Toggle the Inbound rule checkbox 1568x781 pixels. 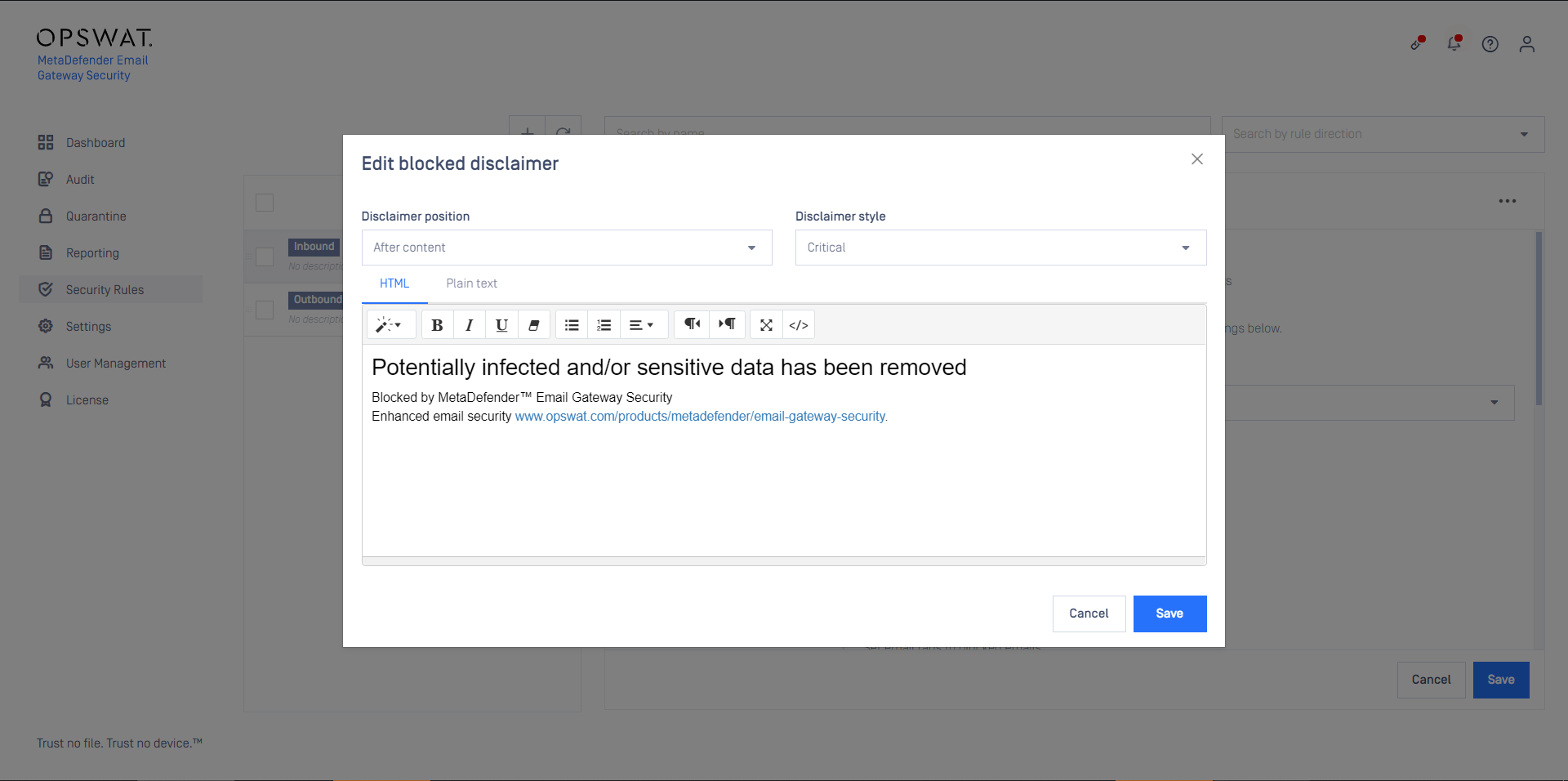(x=265, y=257)
